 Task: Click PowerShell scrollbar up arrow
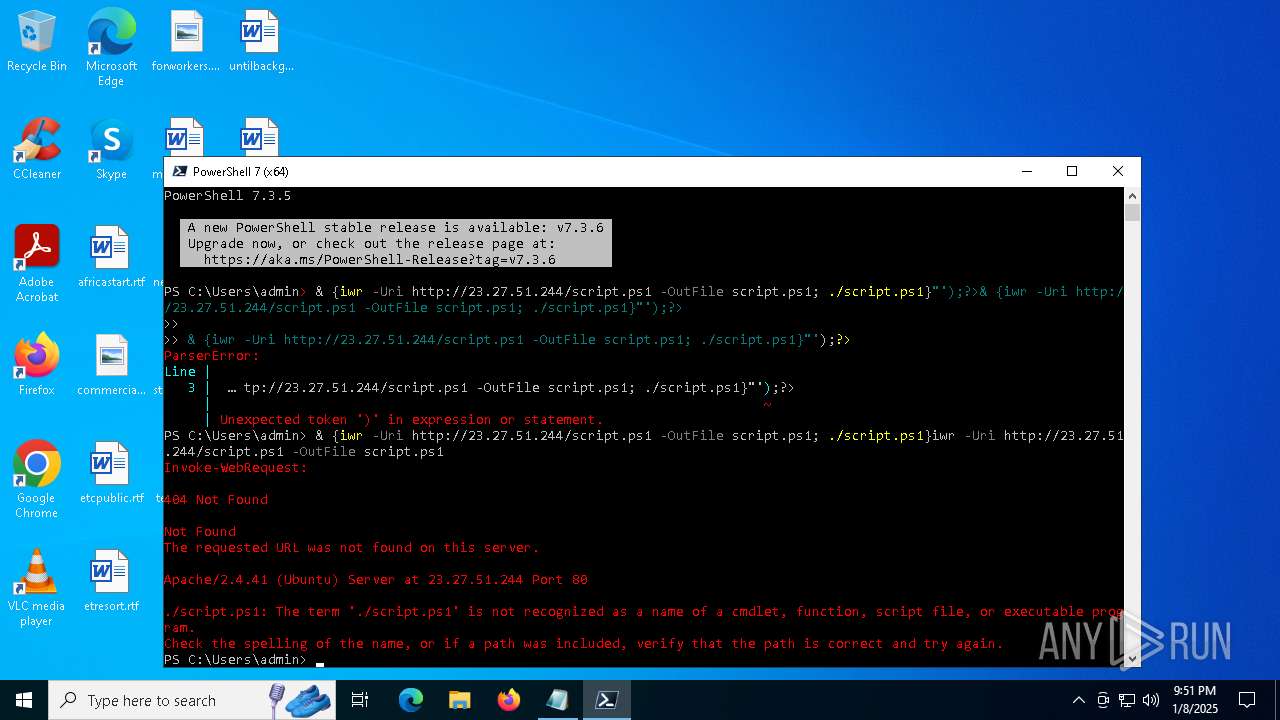click(x=1132, y=195)
